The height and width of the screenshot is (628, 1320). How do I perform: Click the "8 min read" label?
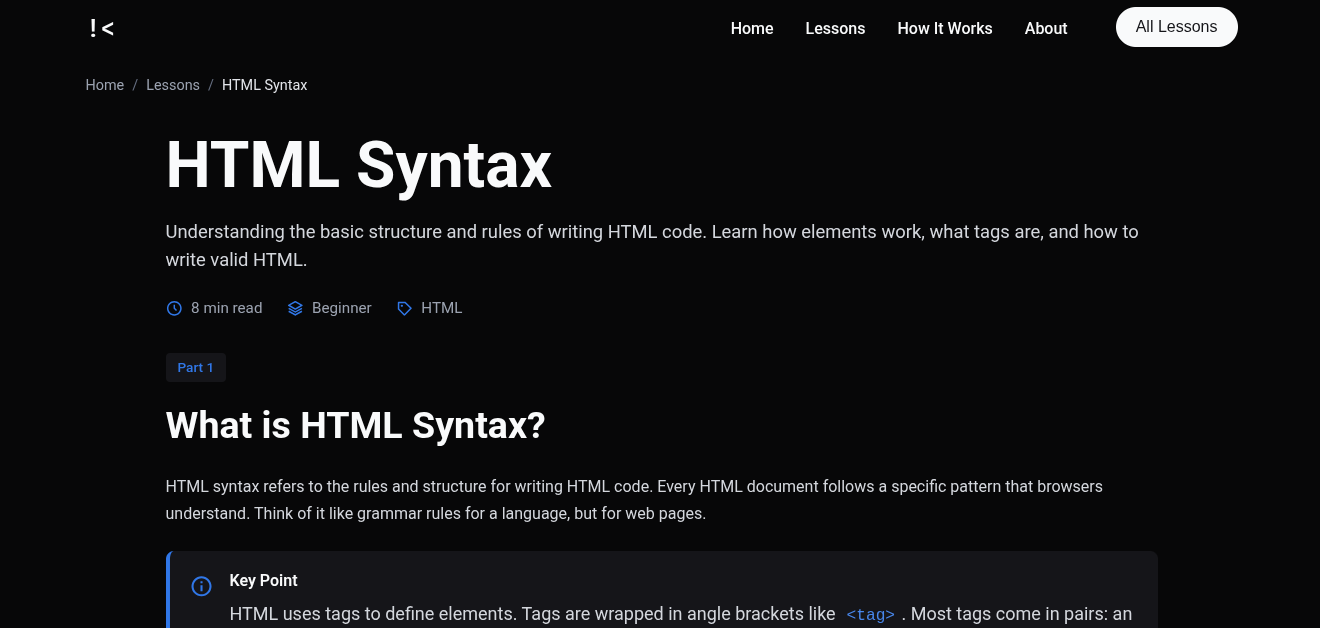coord(227,308)
